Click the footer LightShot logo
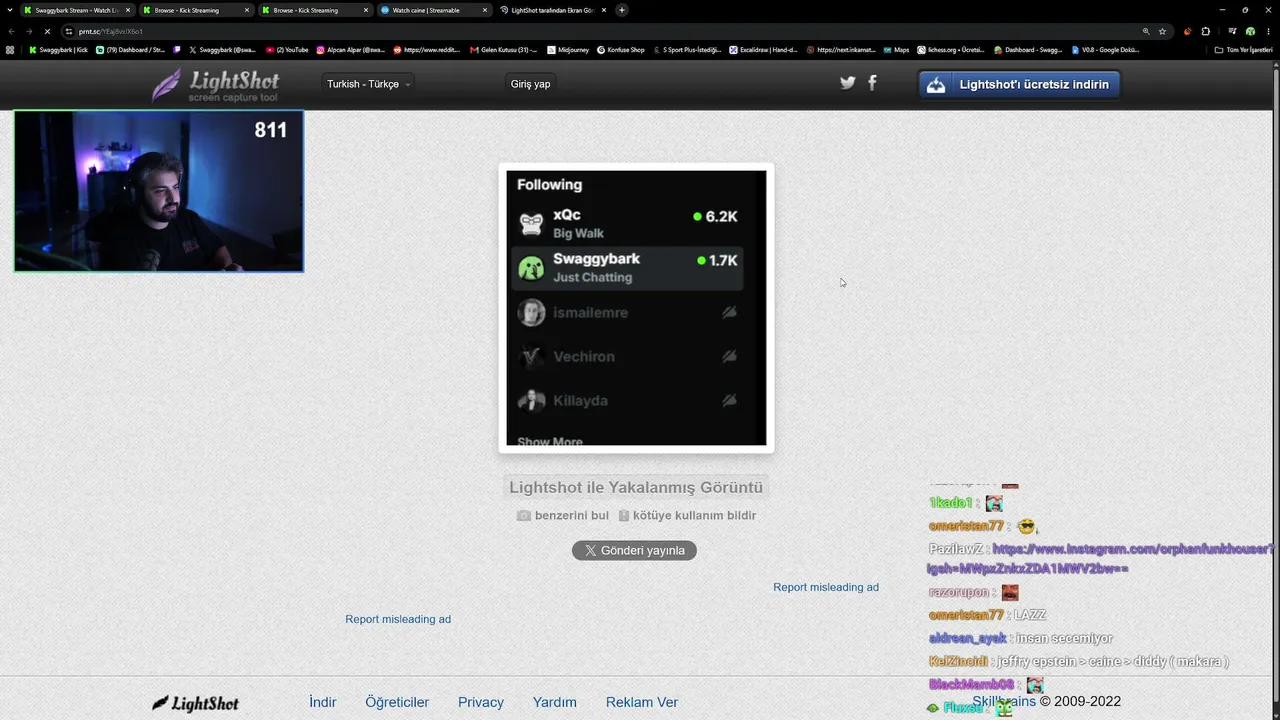 click(195, 703)
